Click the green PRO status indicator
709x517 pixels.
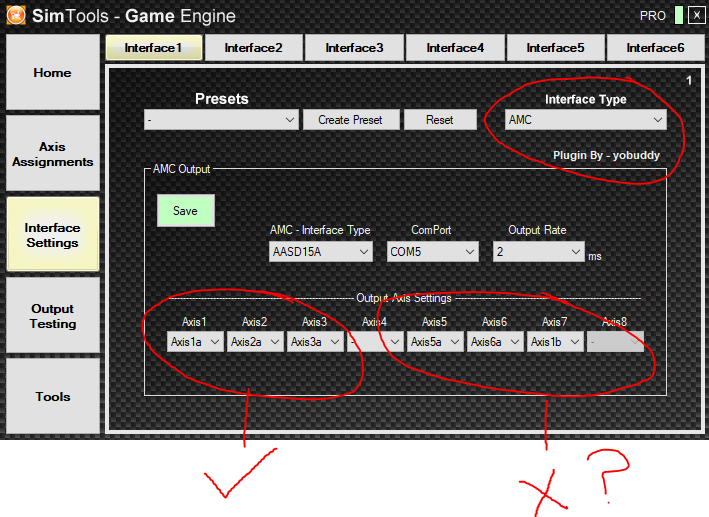click(679, 15)
